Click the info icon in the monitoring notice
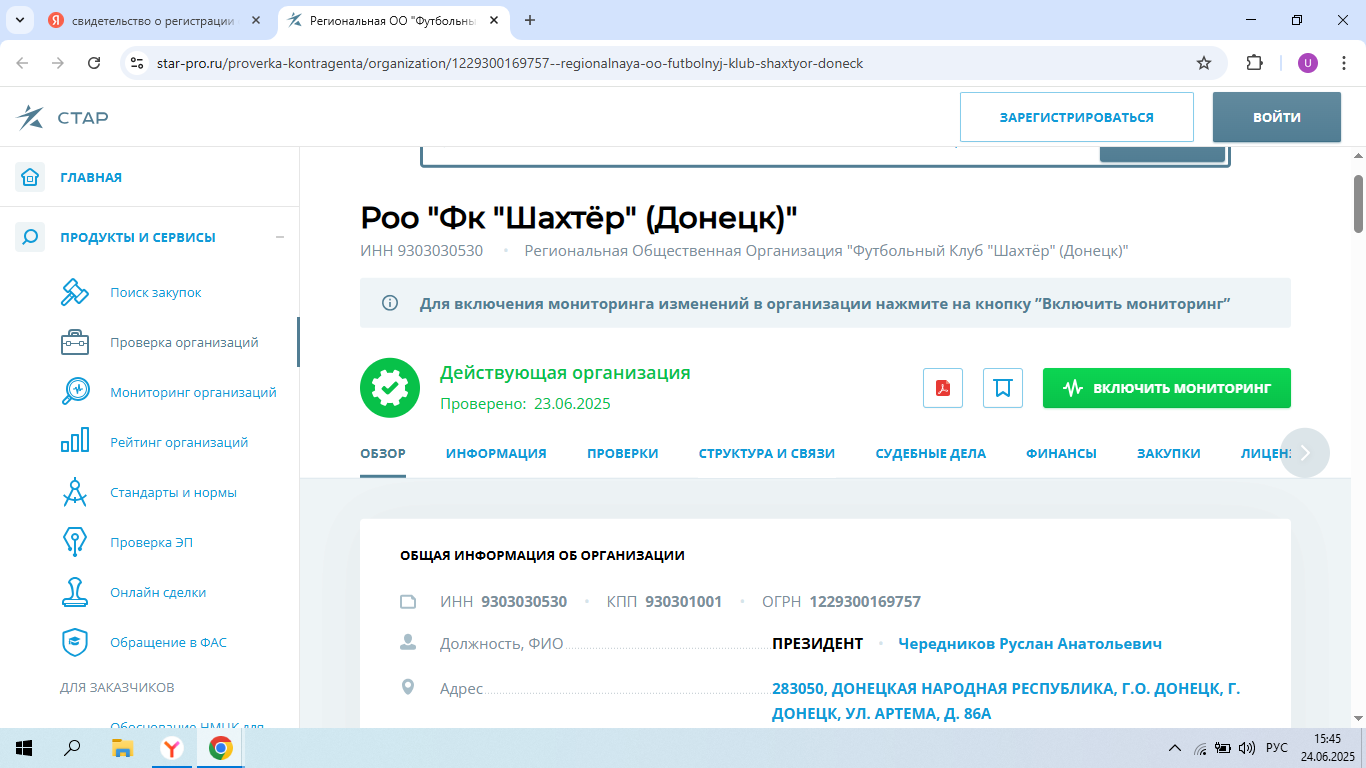Viewport: 1366px width, 768px height. click(x=390, y=303)
